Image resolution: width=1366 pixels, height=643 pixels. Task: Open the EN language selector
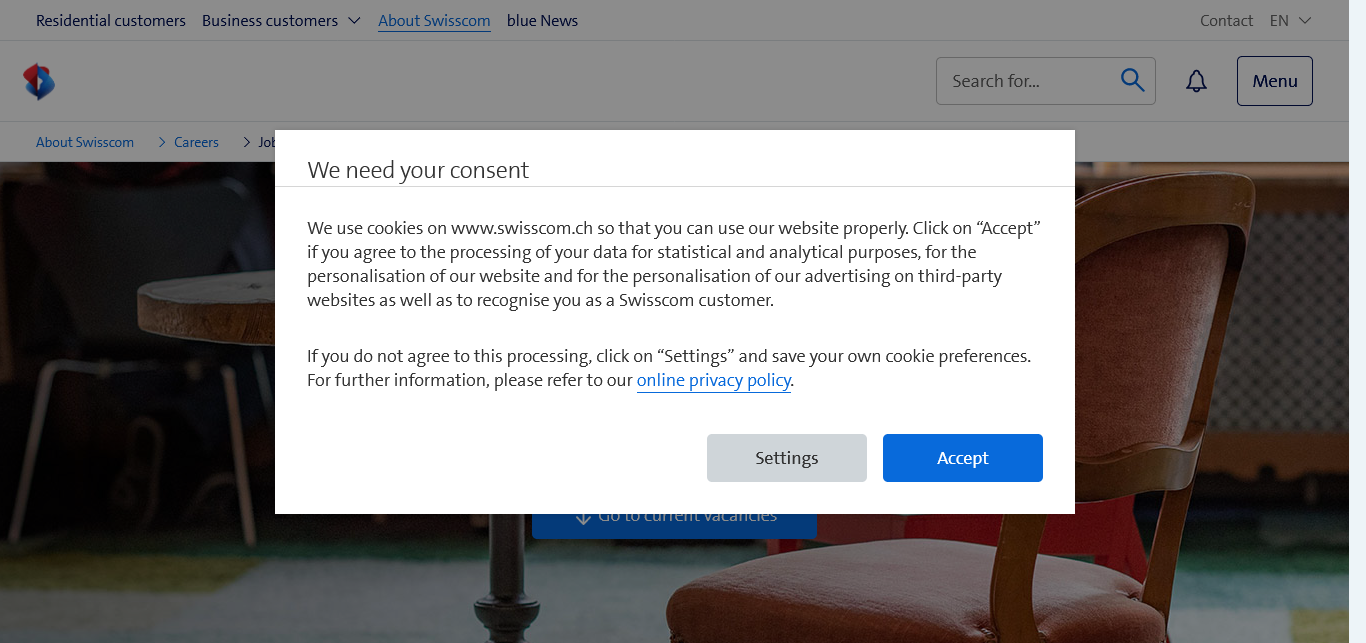point(1290,20)
